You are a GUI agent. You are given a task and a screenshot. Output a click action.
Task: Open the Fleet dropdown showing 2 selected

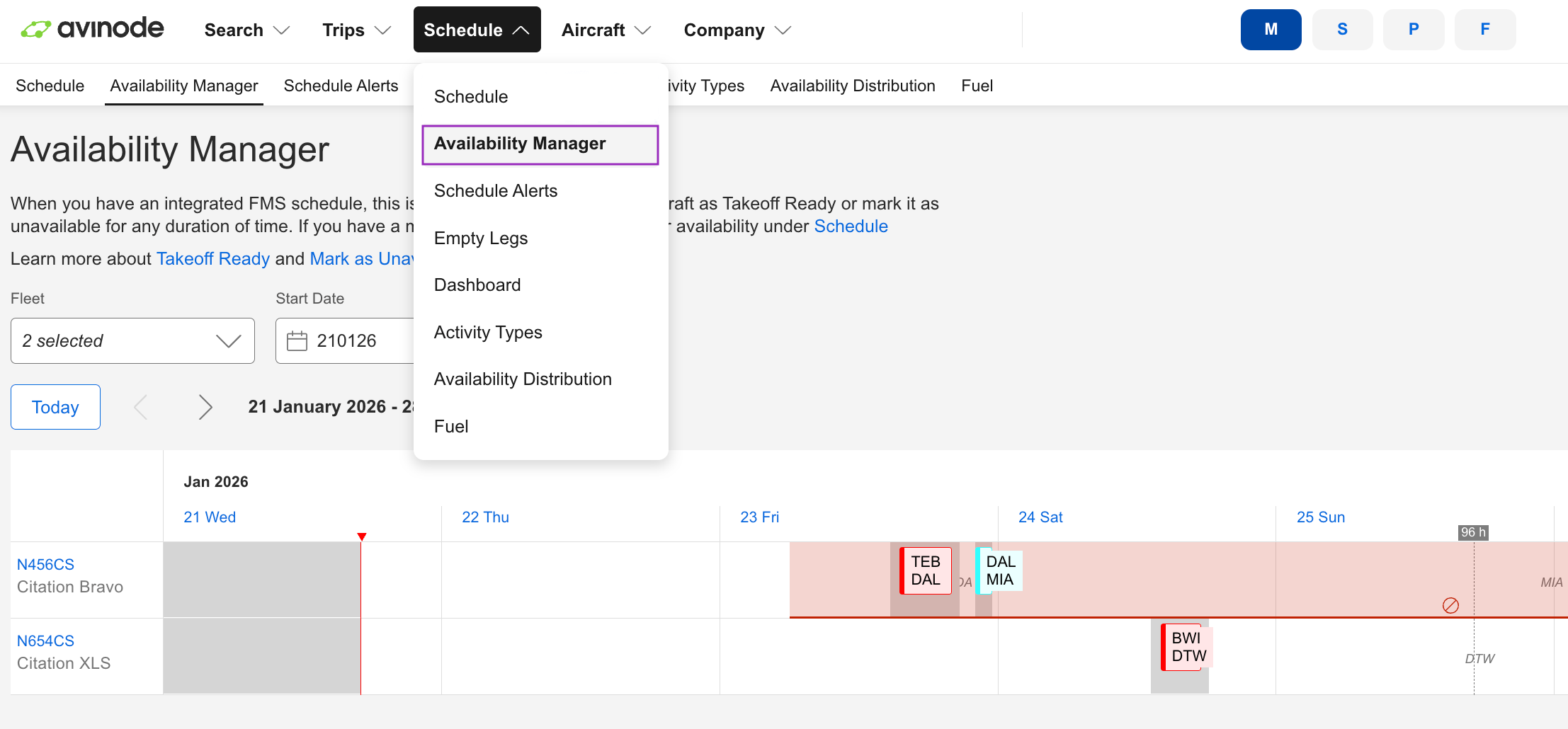pyautogui.click(x=132, y=340)
